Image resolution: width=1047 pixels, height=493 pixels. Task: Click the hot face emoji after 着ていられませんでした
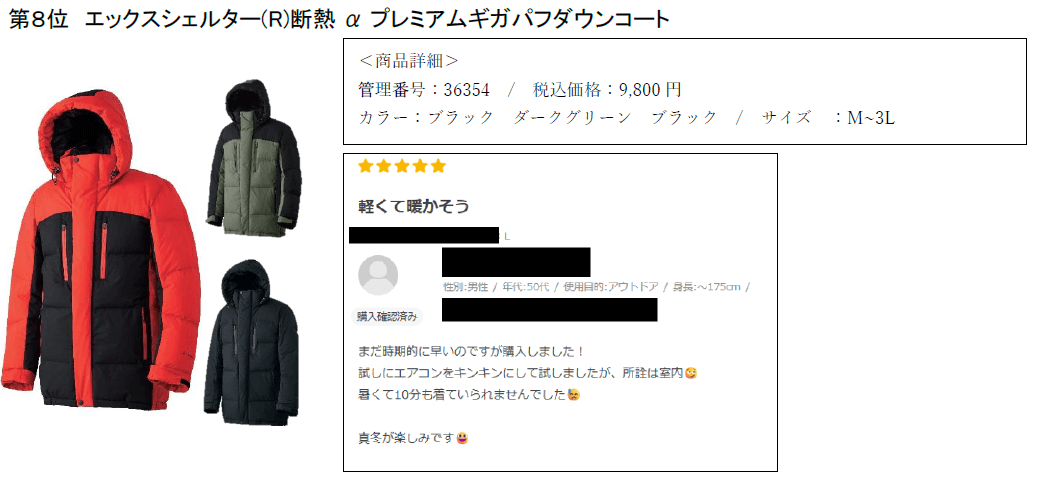(574, 395)
